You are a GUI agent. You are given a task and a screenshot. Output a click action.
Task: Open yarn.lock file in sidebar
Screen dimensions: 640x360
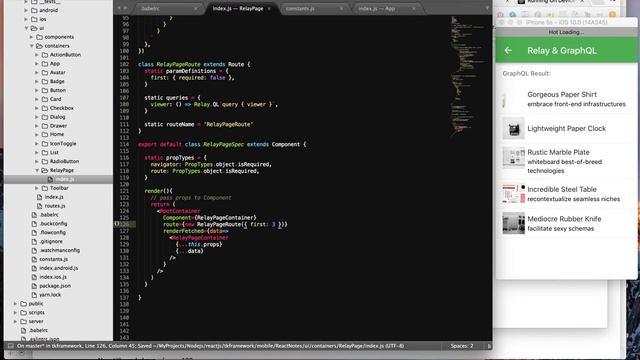tap(50, 295)
